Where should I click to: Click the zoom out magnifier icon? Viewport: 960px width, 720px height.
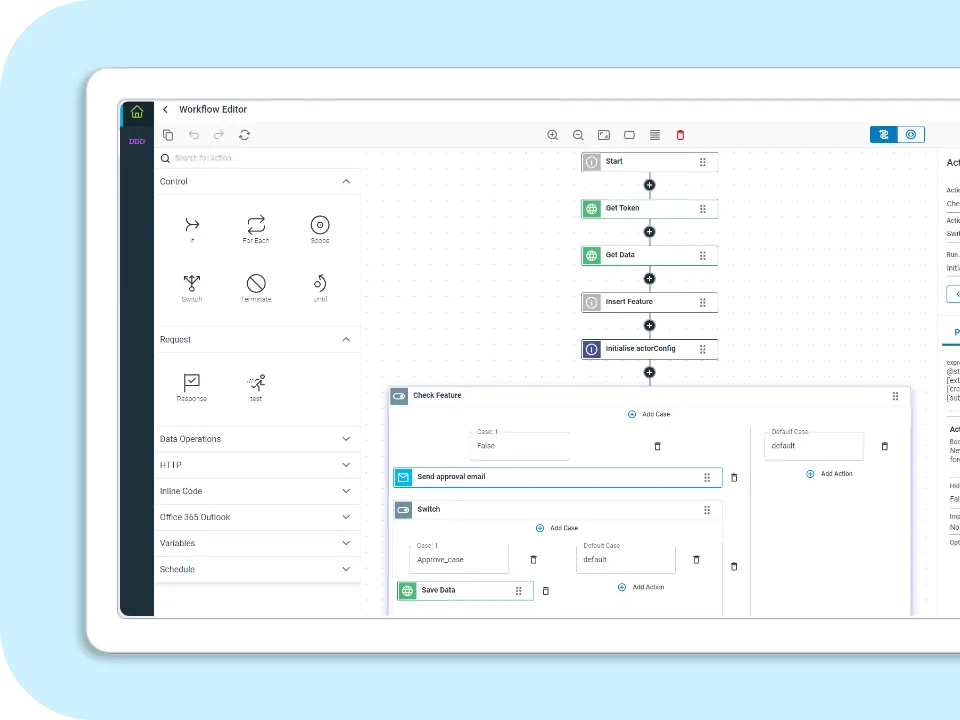pos(578,135)
